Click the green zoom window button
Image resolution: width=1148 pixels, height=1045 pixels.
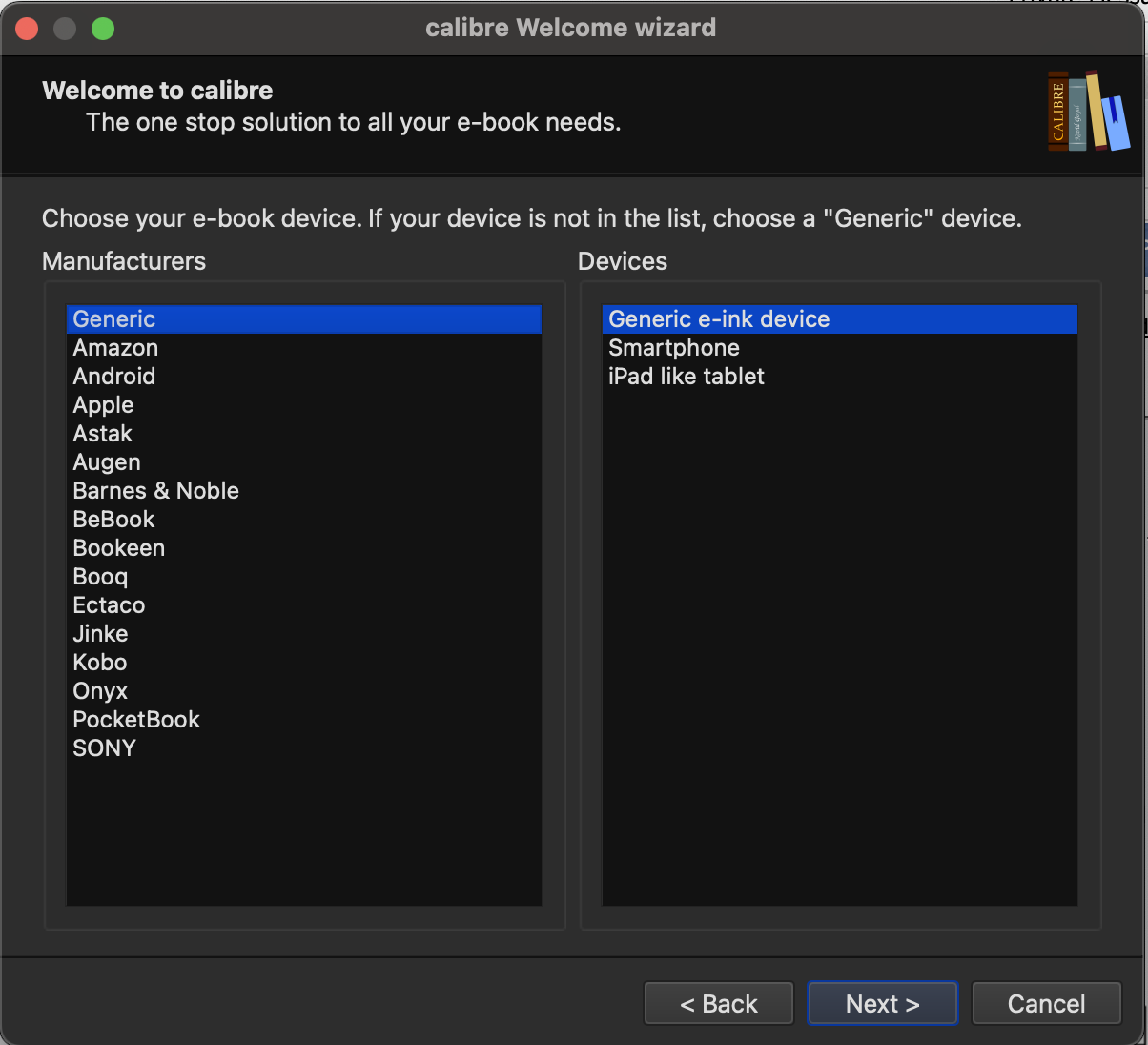point(103,29)
